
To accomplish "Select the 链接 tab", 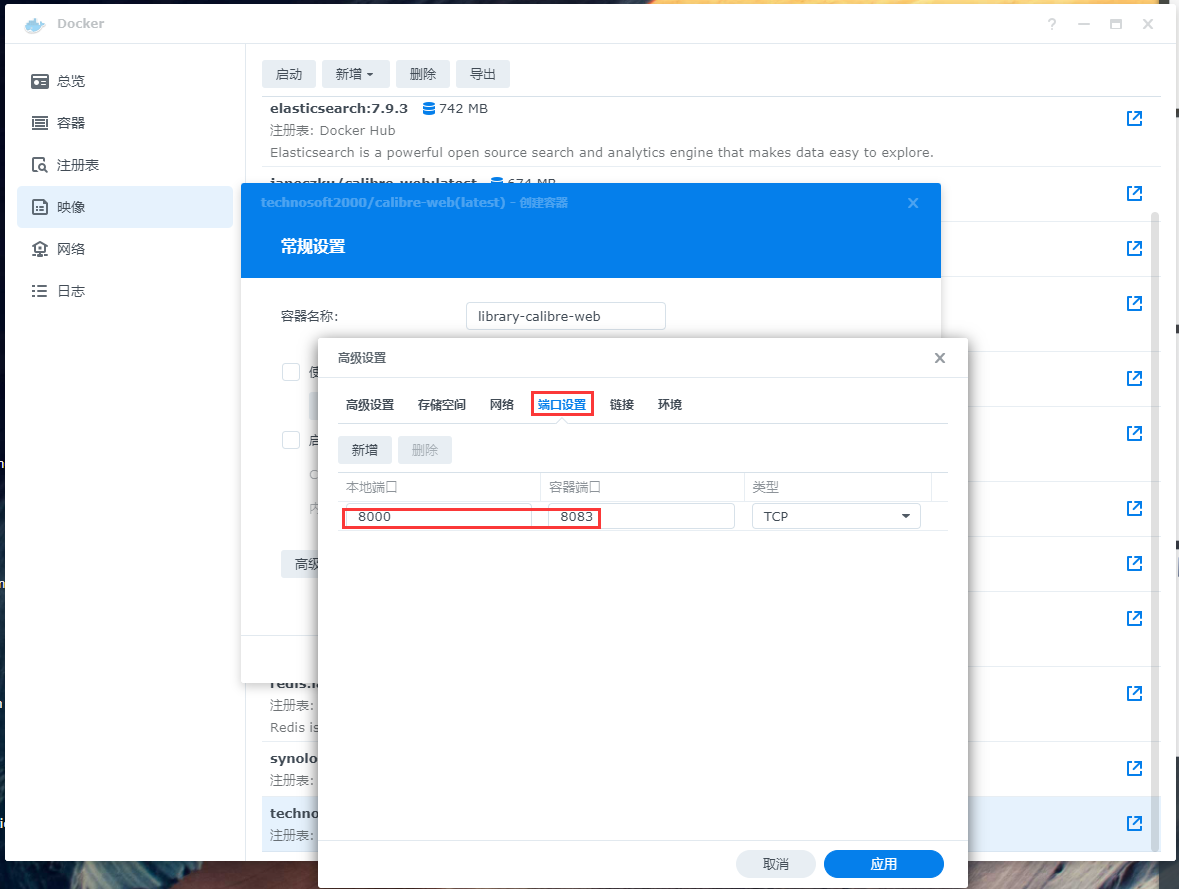I will pos(622,405).
